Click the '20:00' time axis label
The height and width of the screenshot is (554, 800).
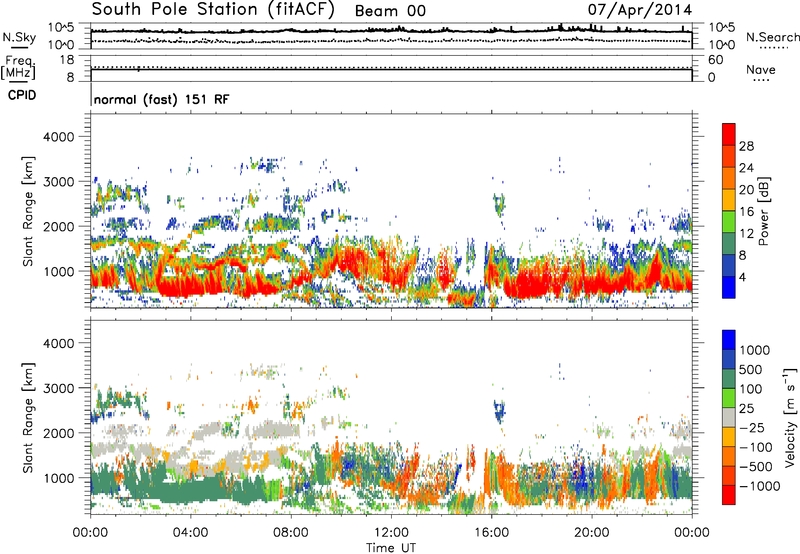tap(592, 533)
